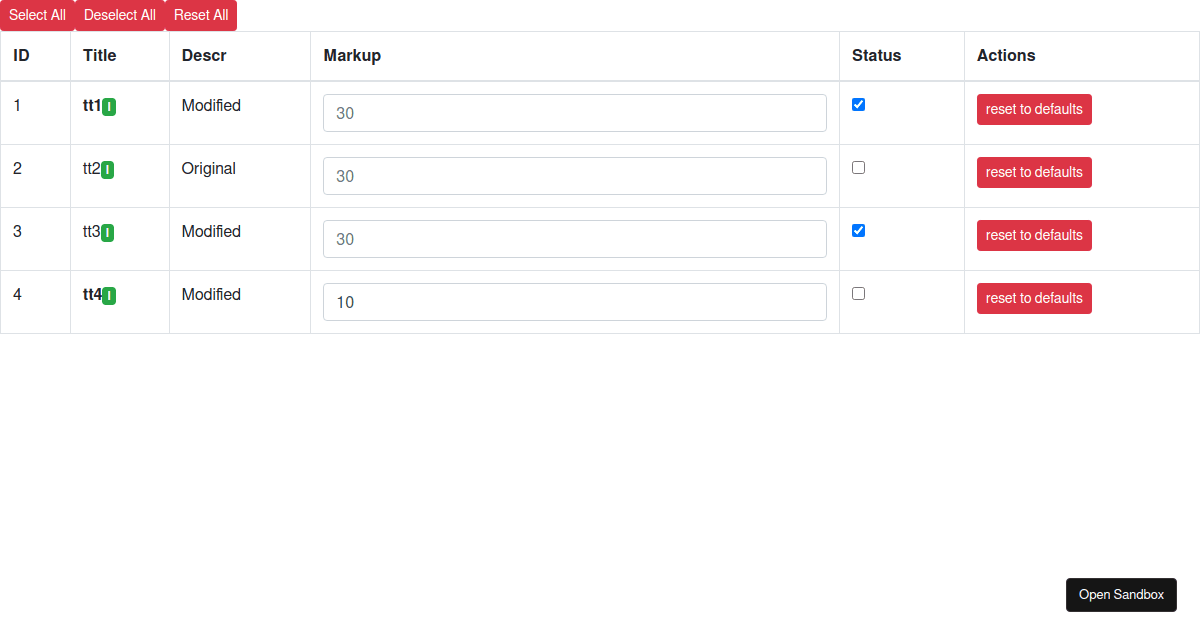Check the status checkbox in row 4
Viewport: 1200px width, 630px height.
(858, 293)
